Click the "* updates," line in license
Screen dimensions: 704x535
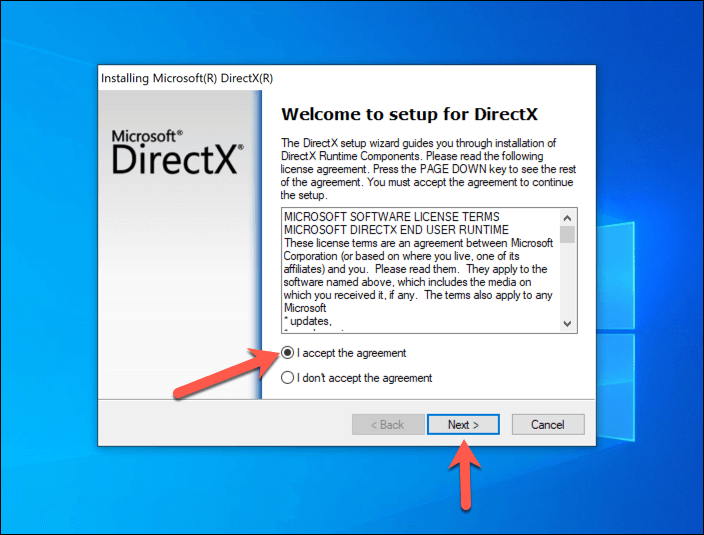coord(308,321)
